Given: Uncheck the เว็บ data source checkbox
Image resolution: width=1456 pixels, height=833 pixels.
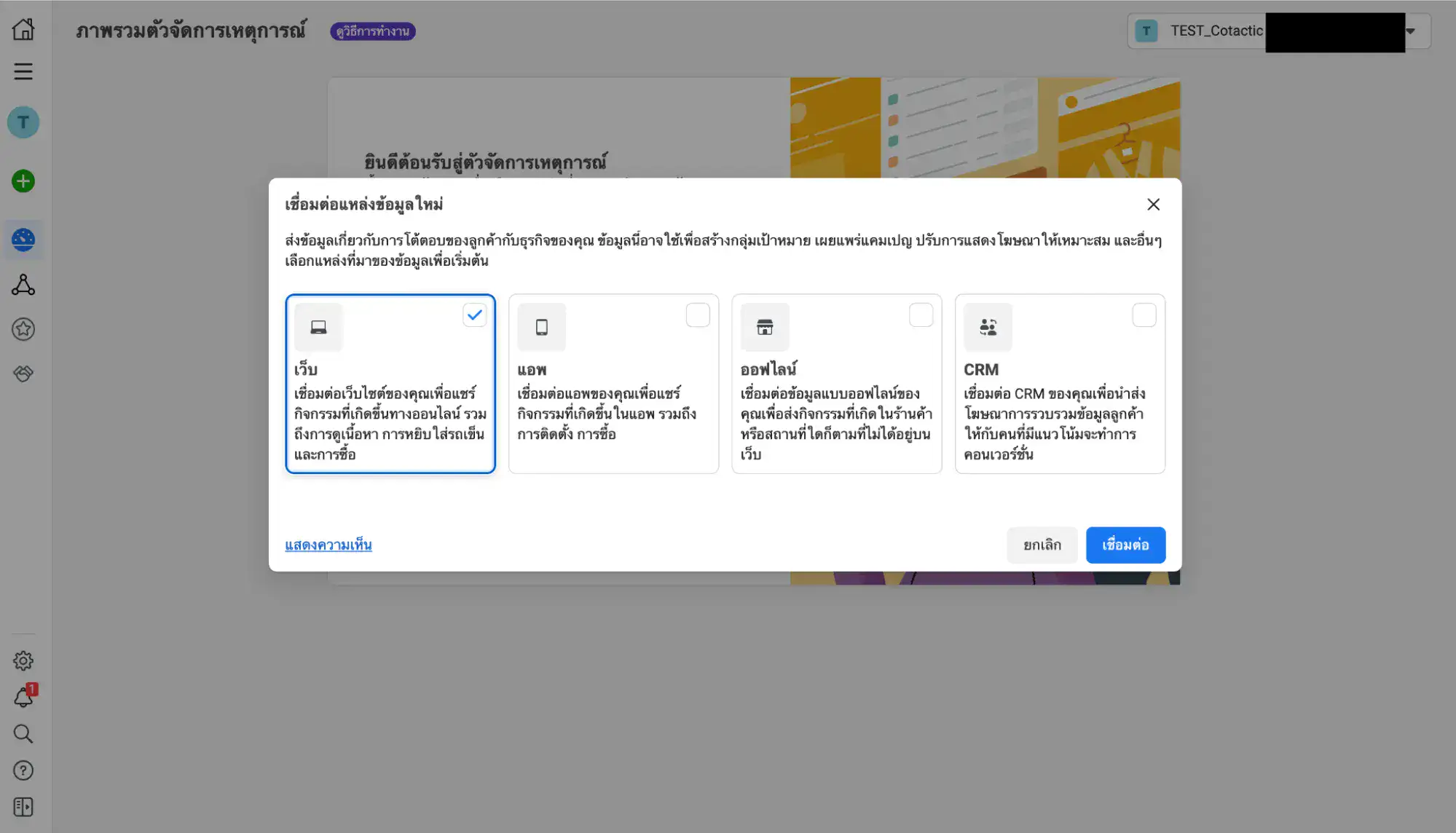Looking at the screenshot, I should click(474, 315).
